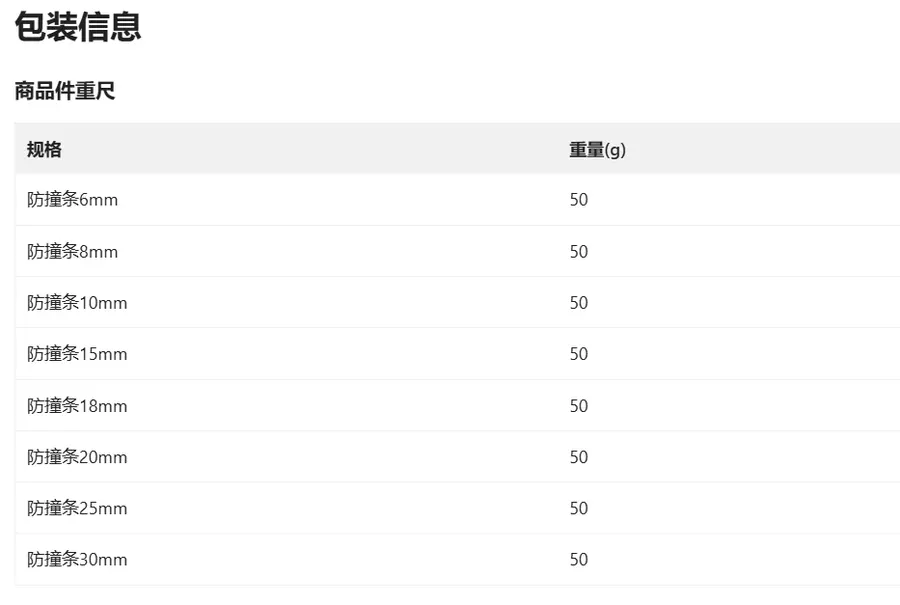Select the 防撞条30mm spec cell
900x605 pixels.
tap(77, 559)
